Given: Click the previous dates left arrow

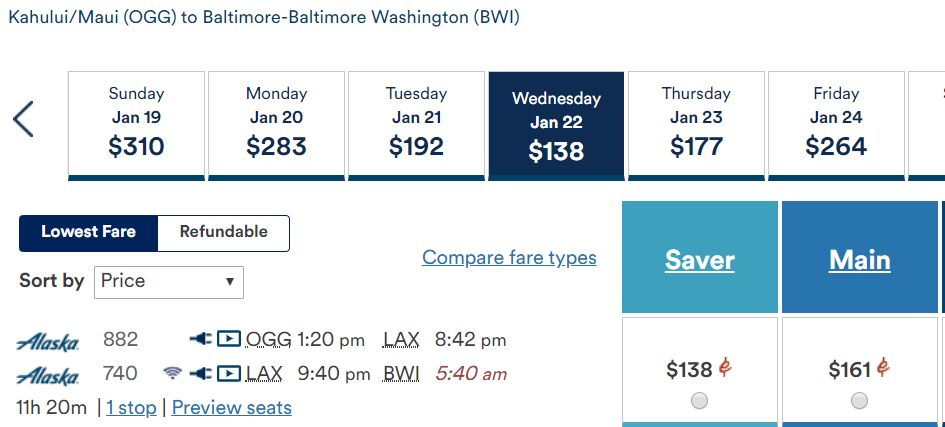Looking at the screenshot, I should [x=23, y=119].
